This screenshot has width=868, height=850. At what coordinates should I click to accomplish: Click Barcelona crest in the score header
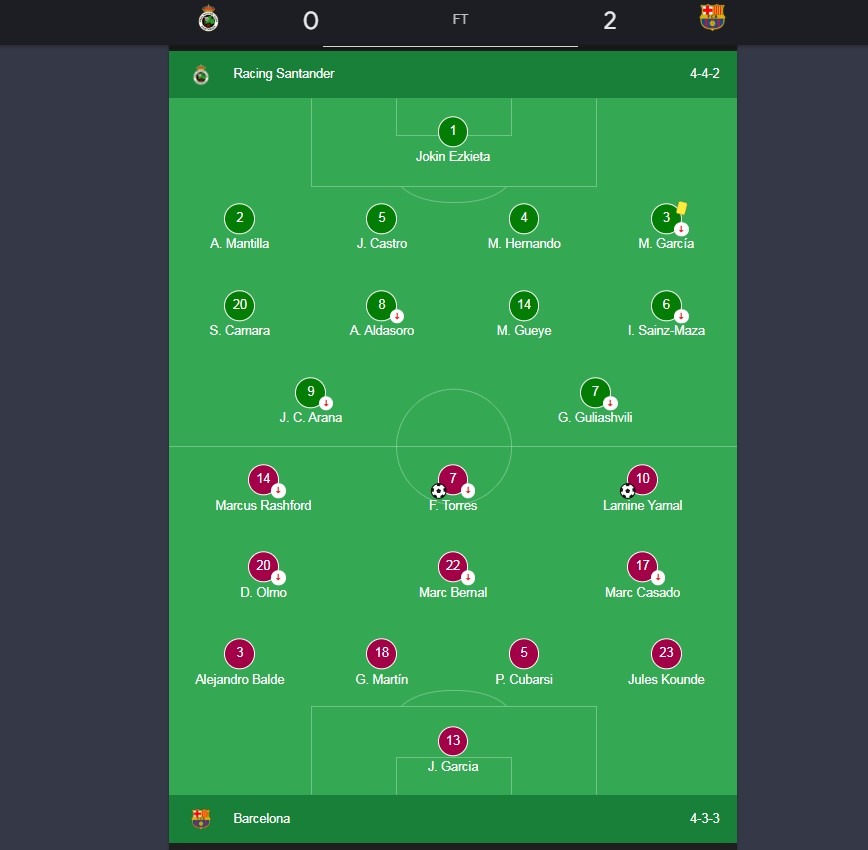point(712,18)
